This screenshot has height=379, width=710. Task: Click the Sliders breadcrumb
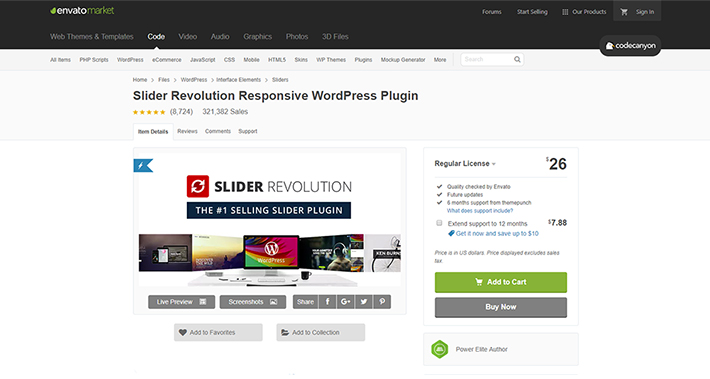click(280, 80)
